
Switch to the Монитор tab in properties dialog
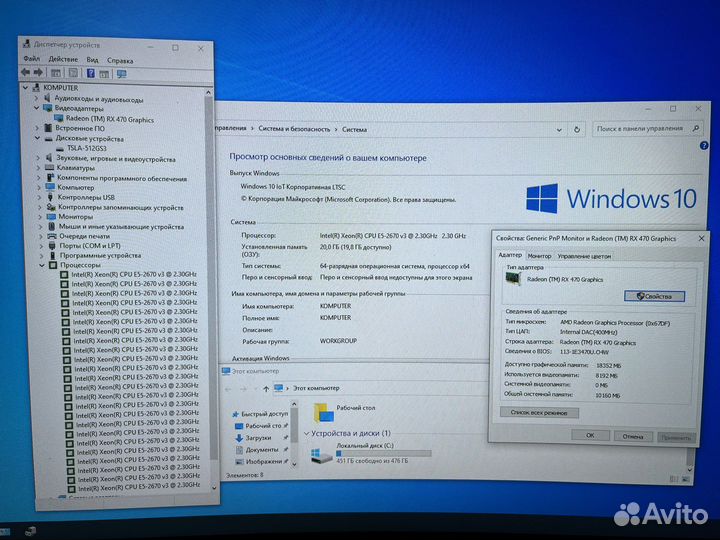(539, 256)
